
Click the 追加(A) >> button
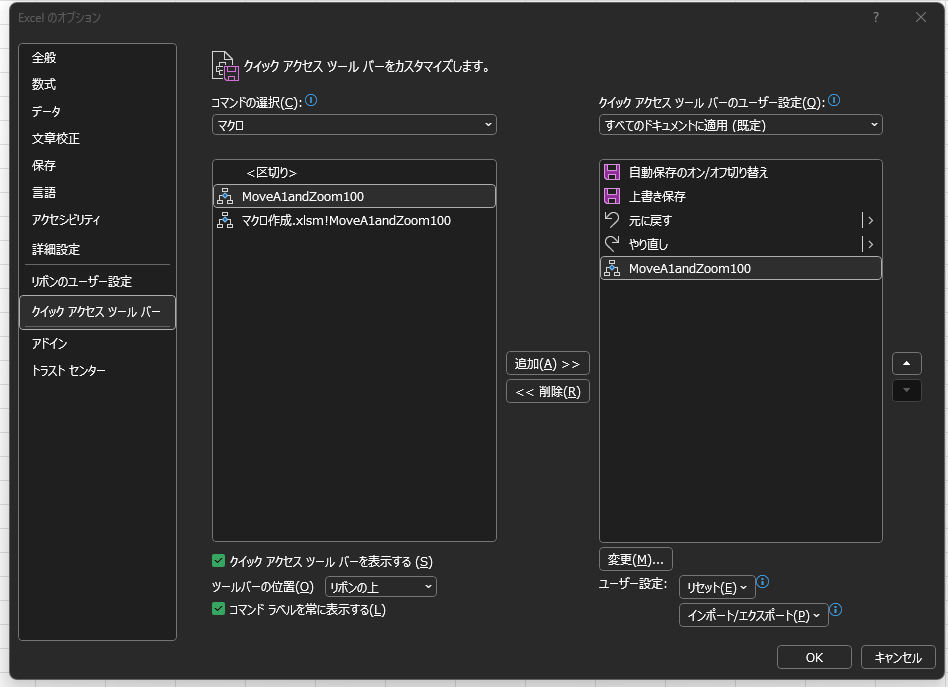coord(548,363)
